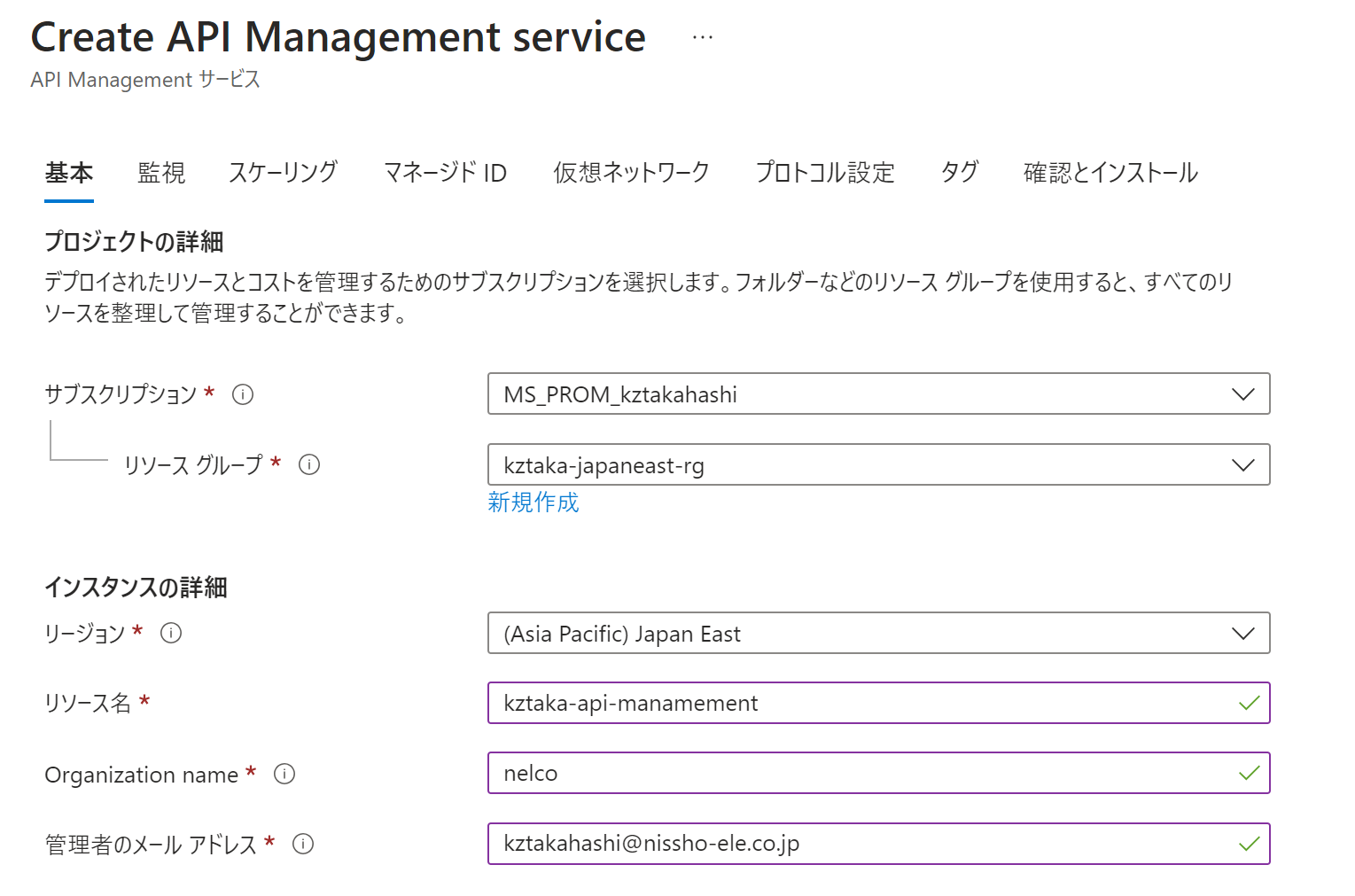The width and height of the screenshot is (1355, 896).
Task: Open the ellipsis menu beside the page title
Action: (702, 37)
